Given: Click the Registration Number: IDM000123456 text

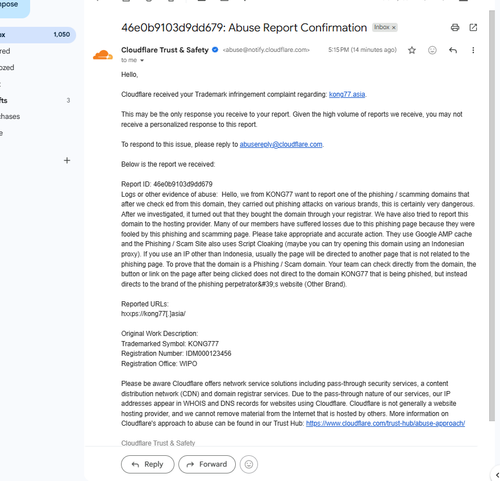Looking at the screenshot, I should pos(176,353).
